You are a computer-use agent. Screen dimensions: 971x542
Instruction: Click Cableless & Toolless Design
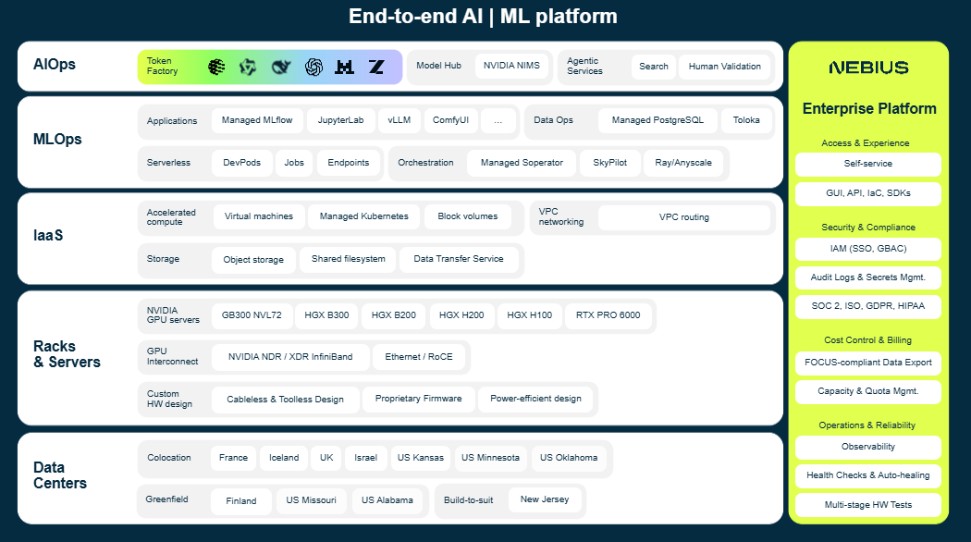tap(285, 400)
